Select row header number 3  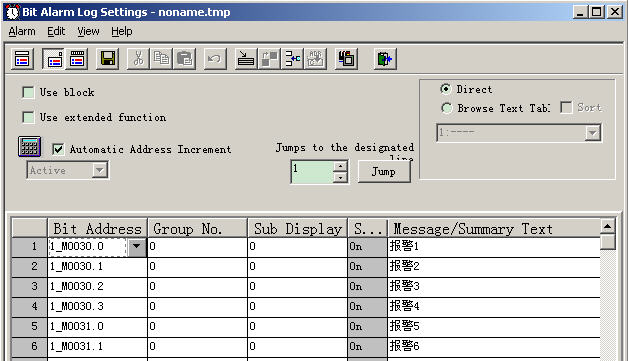point(29,287)
